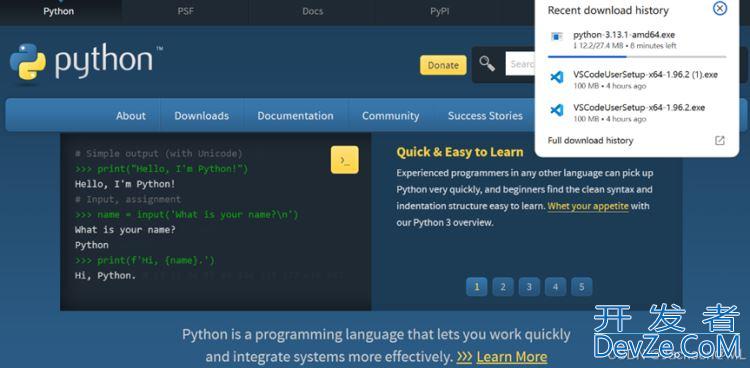Go to slide 1 of the carousel
The width and height of the screenshot is (750, 368).
point(476,287)
